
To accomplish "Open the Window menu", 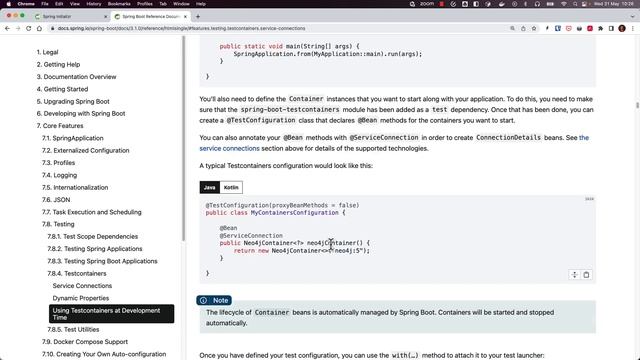I will 181,4.
